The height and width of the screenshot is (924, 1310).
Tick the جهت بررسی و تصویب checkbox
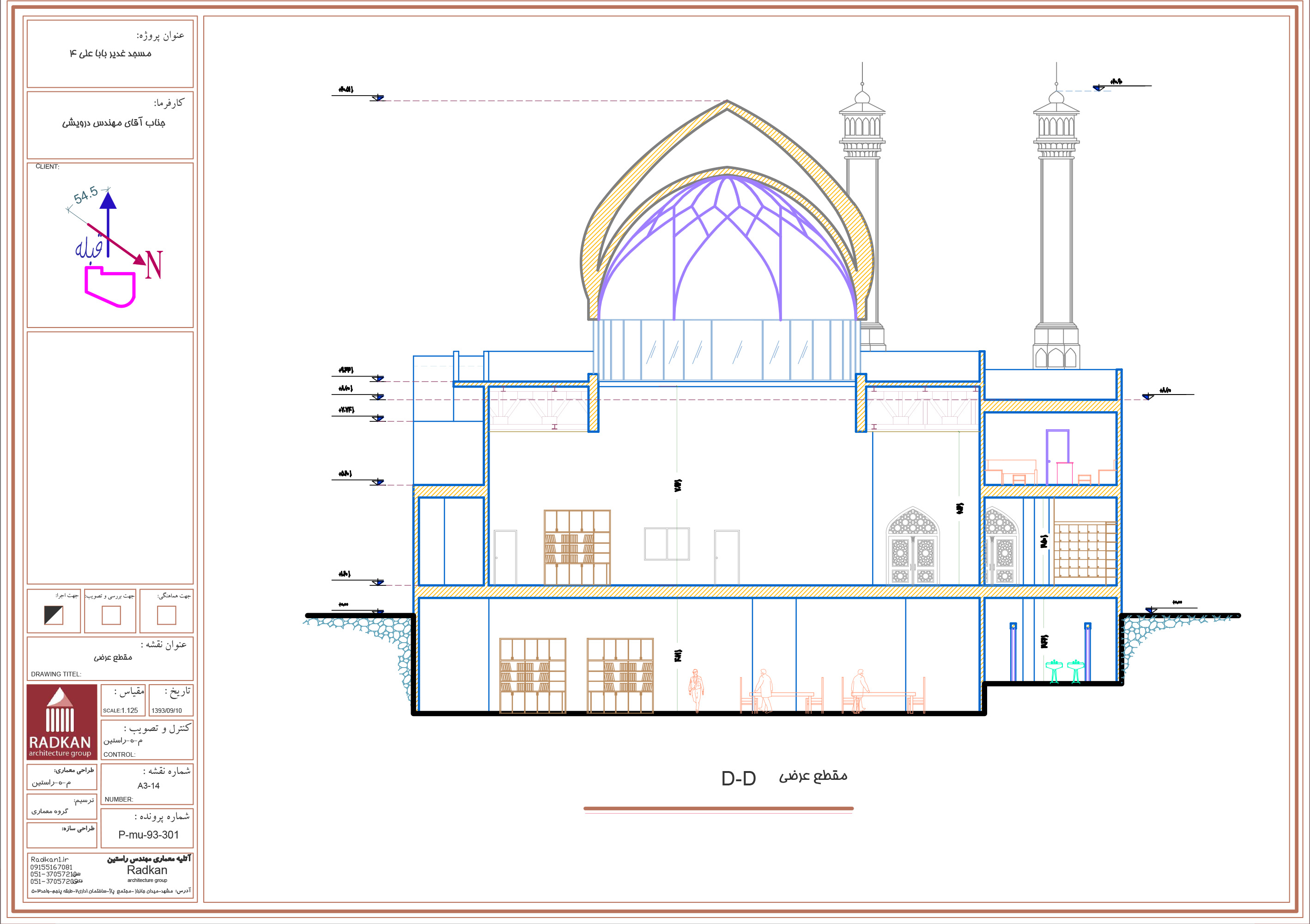(x=111, y=614)
